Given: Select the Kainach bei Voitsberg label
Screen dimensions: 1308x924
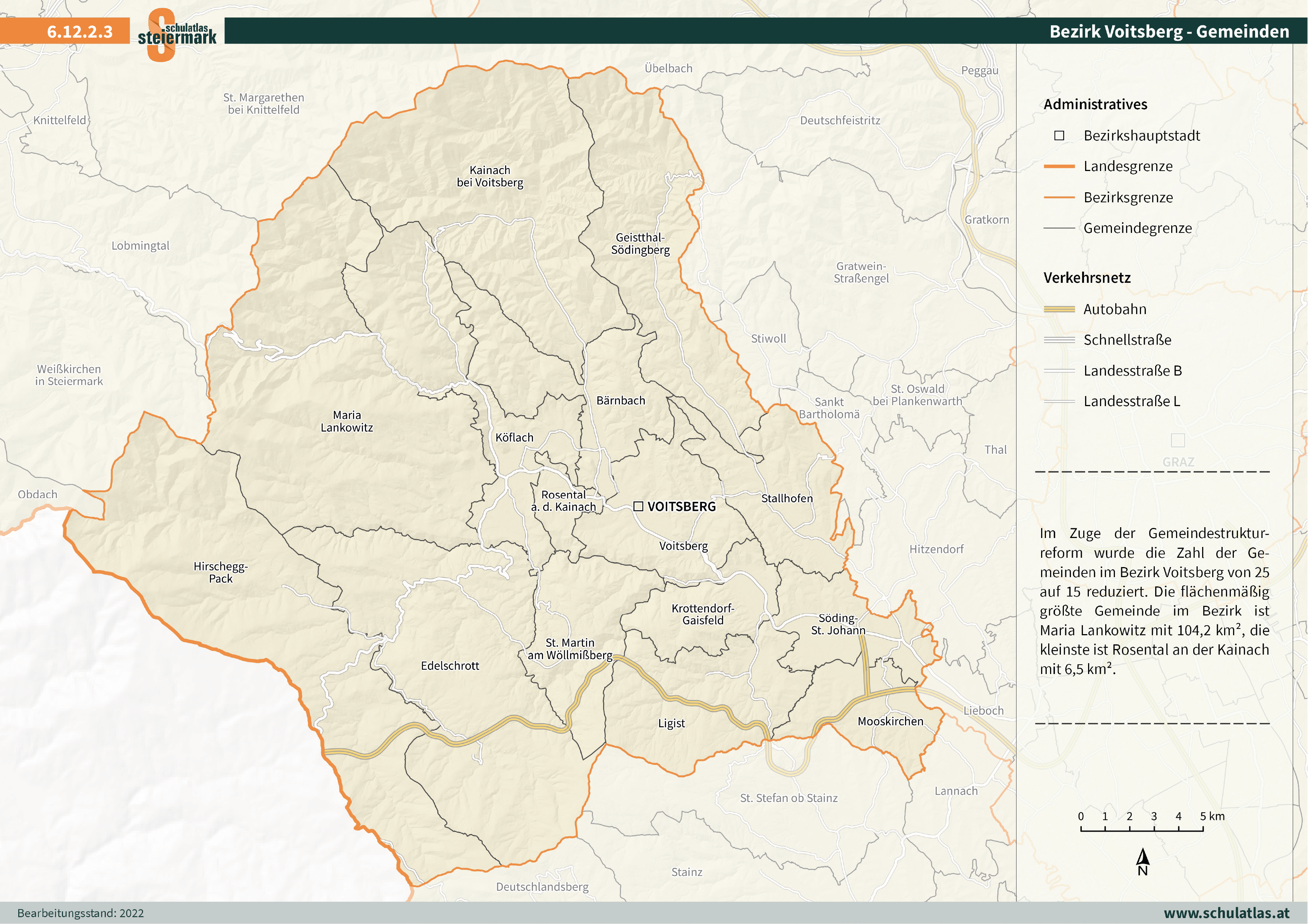Looking at the screenshot, I should point(490,177).
